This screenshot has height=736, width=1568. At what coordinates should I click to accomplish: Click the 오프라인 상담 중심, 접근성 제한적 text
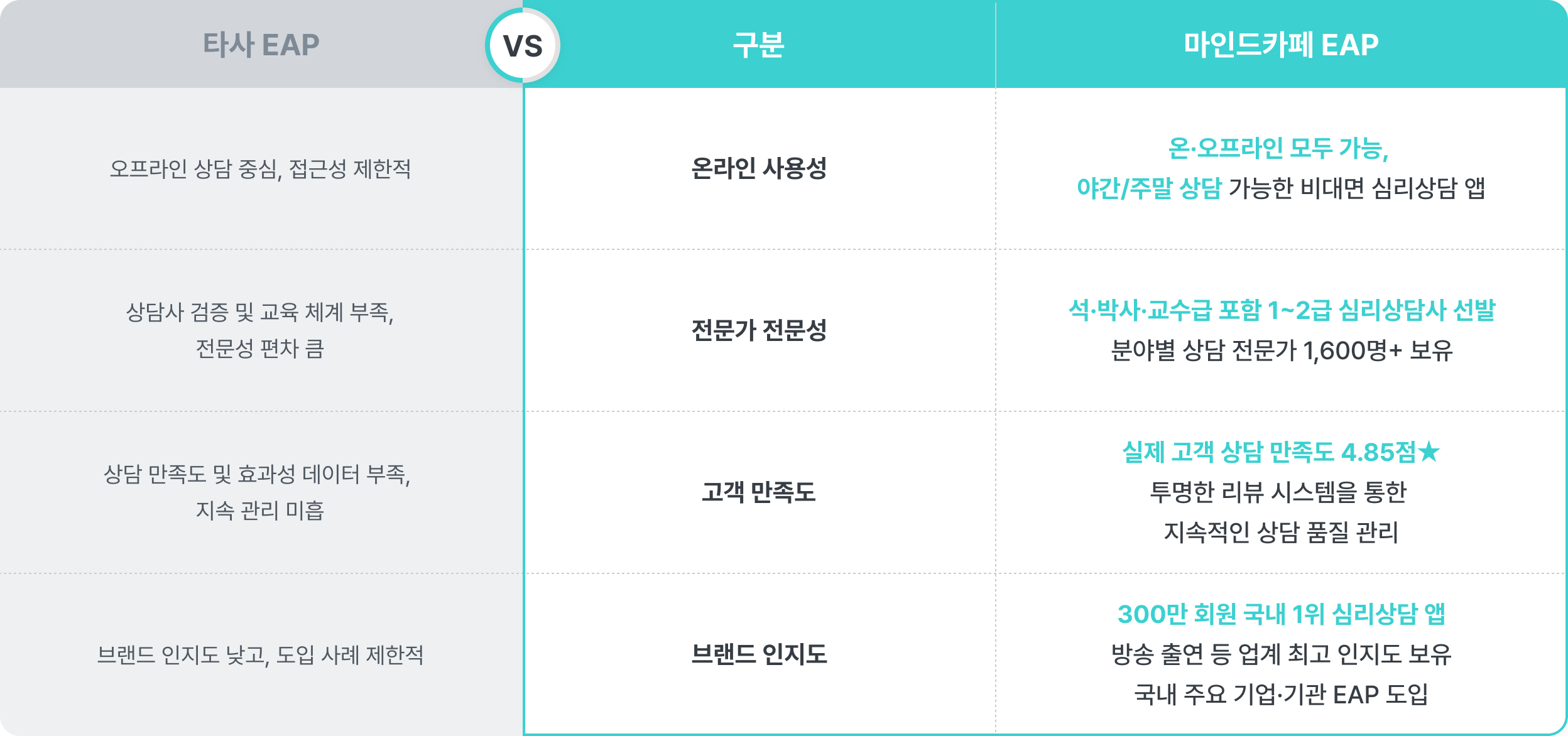pyautogui.click(x=260, y=168)
